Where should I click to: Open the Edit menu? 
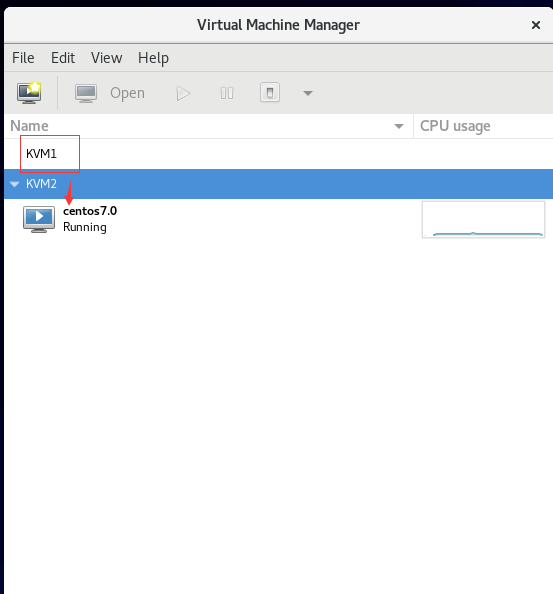63,58
